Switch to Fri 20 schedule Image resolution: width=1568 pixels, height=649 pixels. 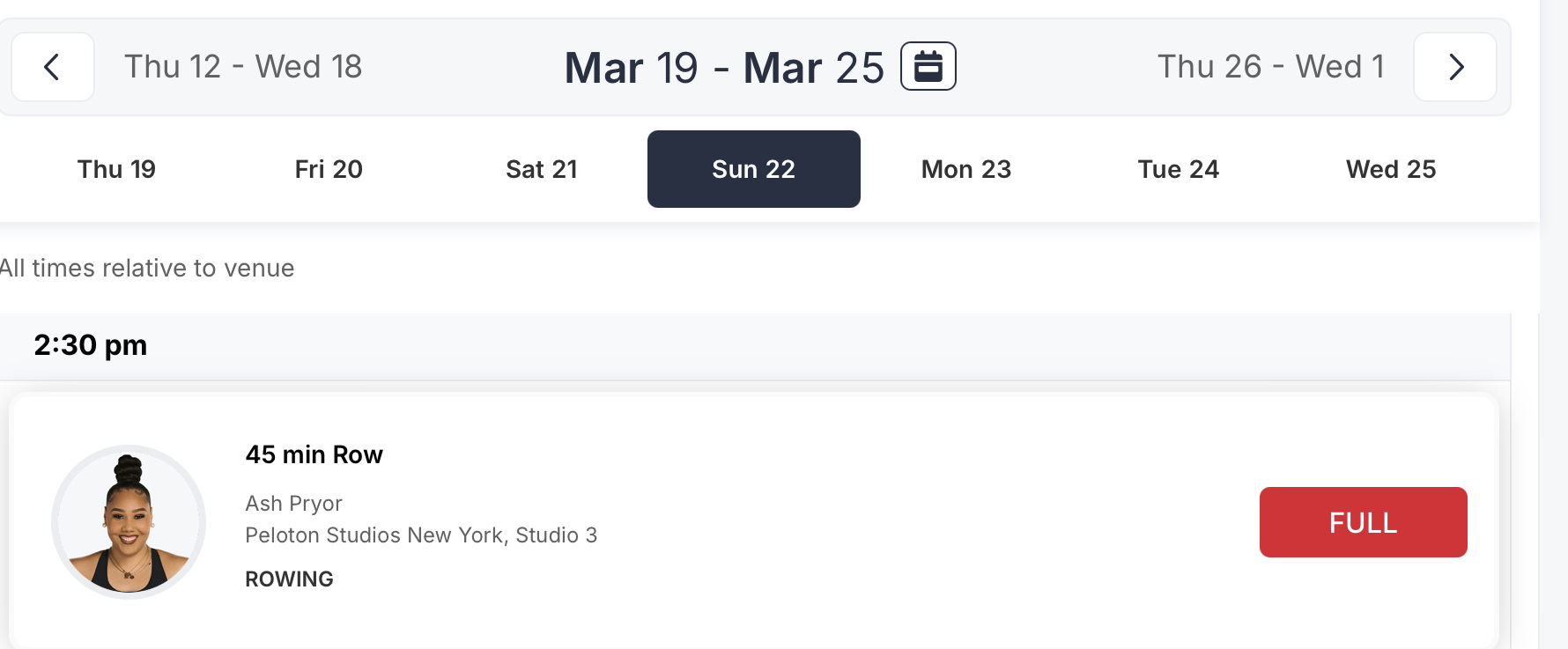point(329,169)
